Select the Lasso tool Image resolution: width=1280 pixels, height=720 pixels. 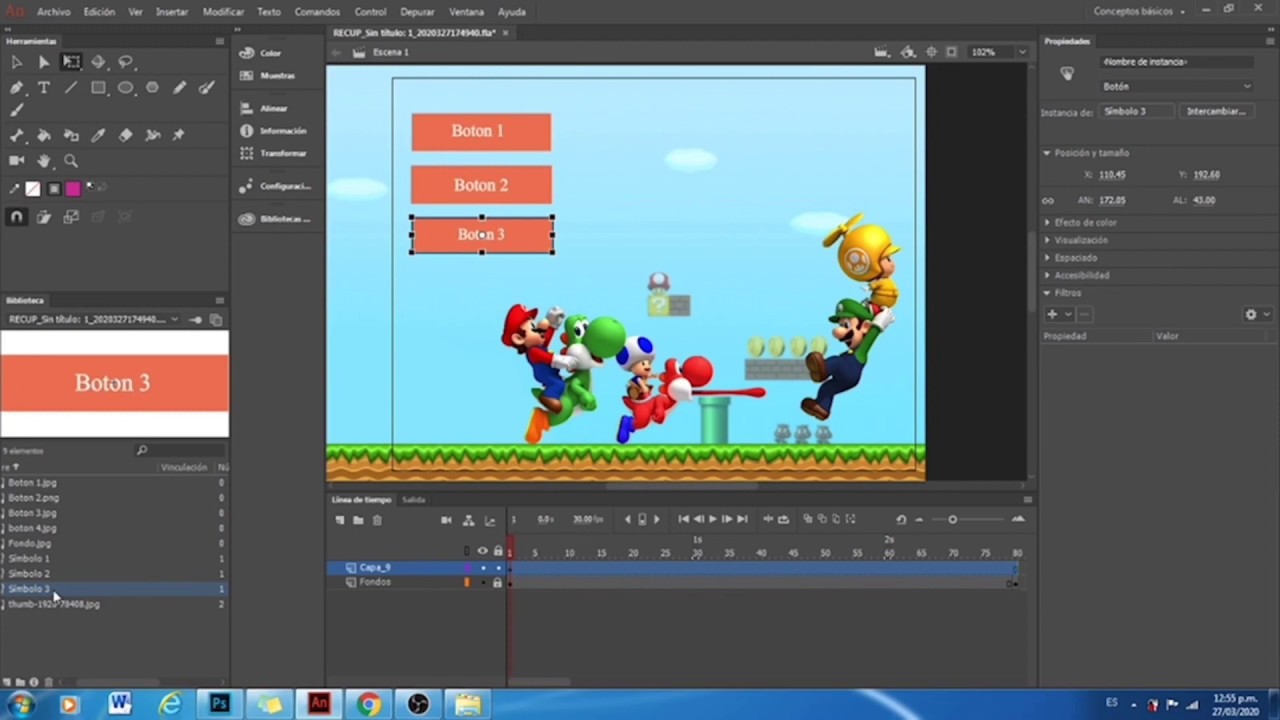click(125, 62)
